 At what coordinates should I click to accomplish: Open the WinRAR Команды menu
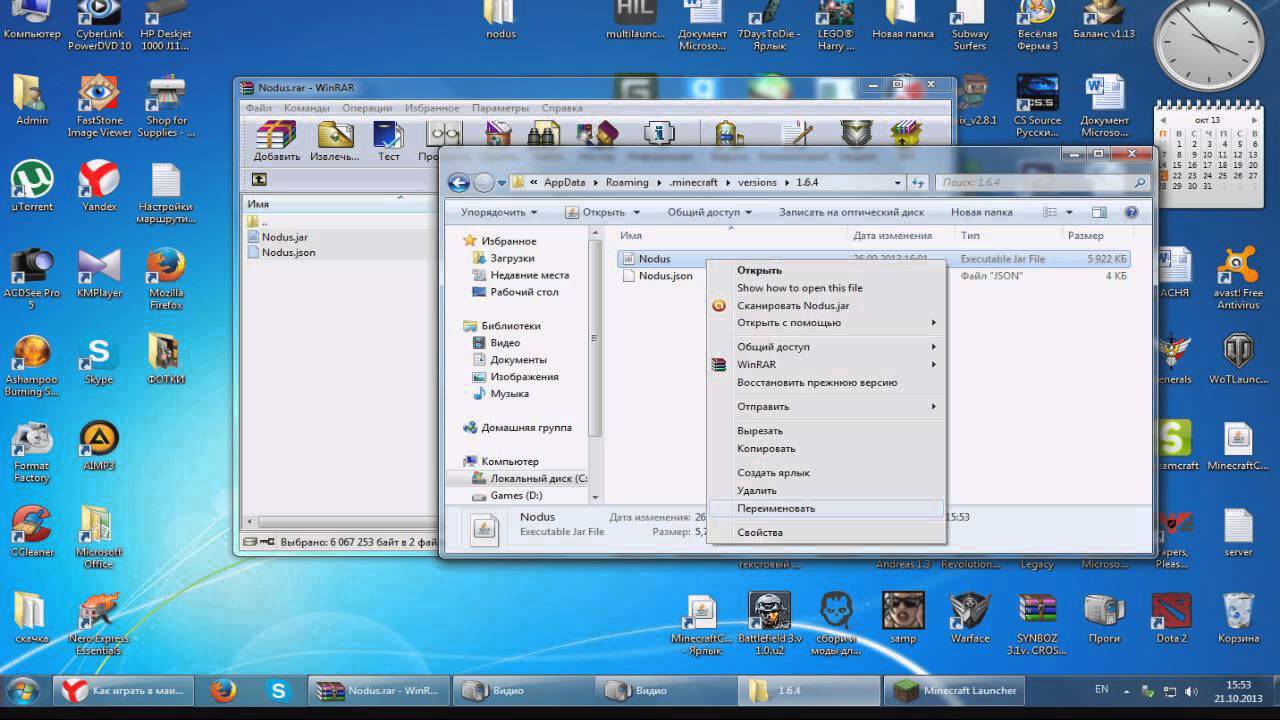[x=307, y=108]
